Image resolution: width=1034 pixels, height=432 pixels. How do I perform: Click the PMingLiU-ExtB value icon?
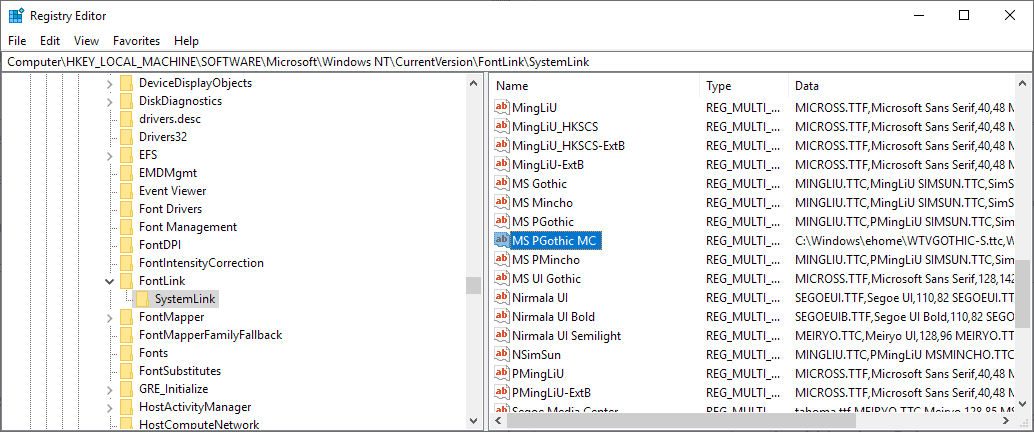(502, 393)
